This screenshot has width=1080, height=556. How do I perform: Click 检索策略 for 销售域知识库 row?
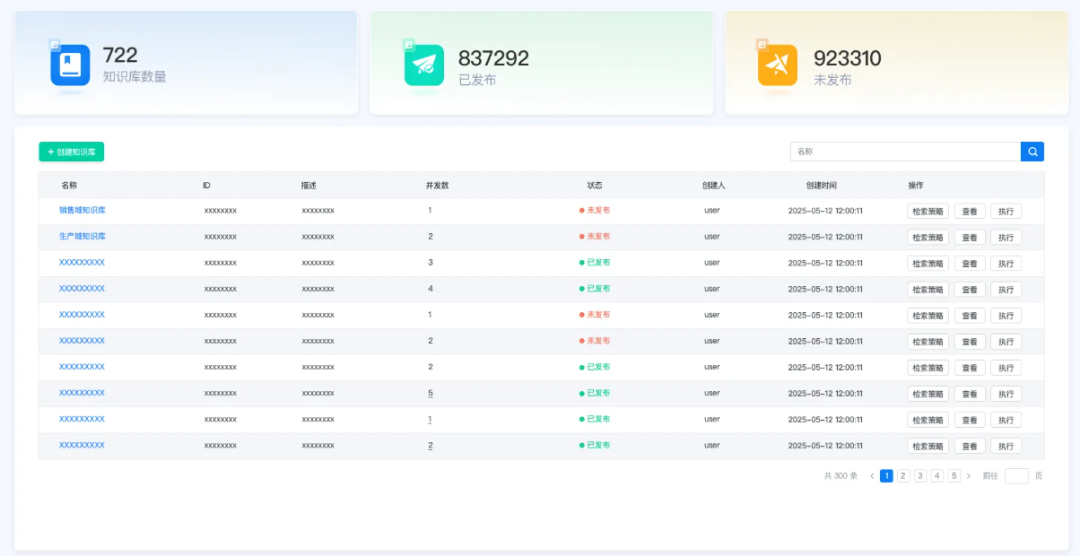click(928, 212)
